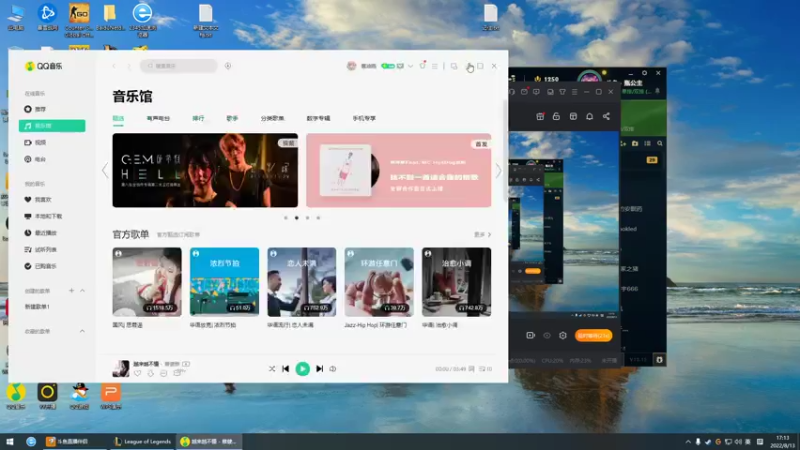Toggle preview eye icon in streaming window

click(546, 335)
